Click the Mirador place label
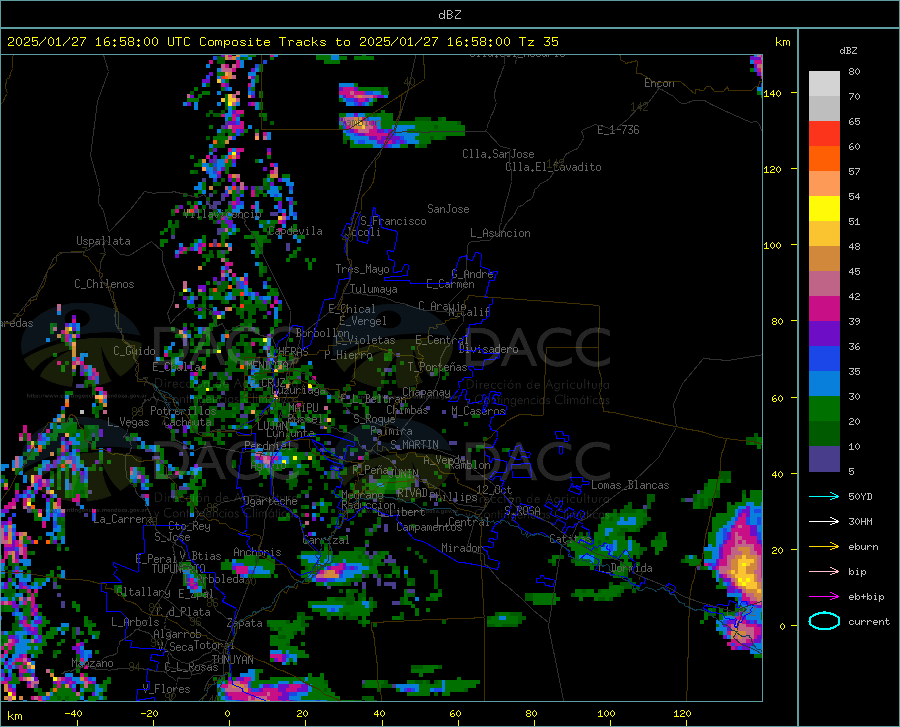The image size is (900, 727). point(462,548)
